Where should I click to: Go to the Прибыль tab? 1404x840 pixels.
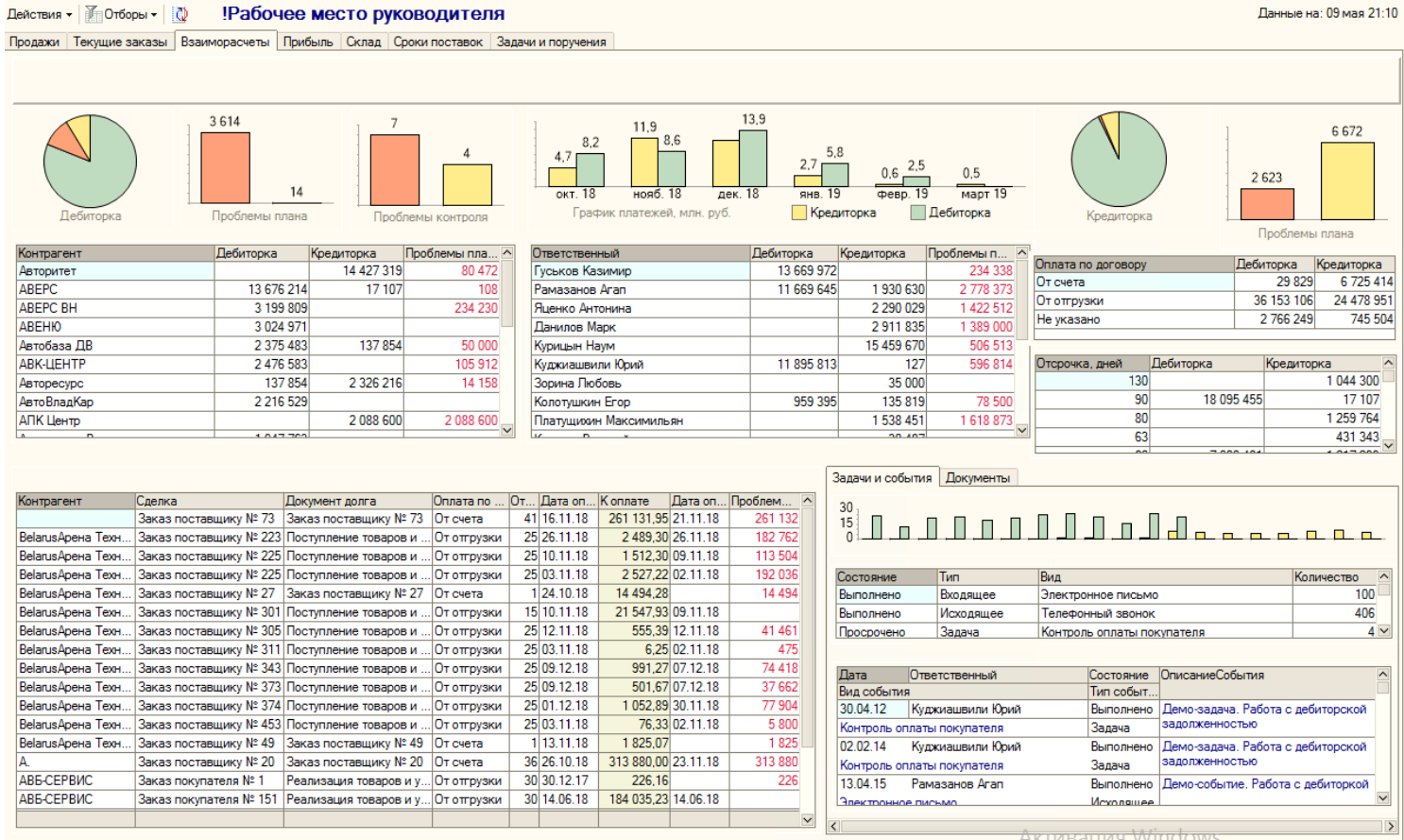308,42
